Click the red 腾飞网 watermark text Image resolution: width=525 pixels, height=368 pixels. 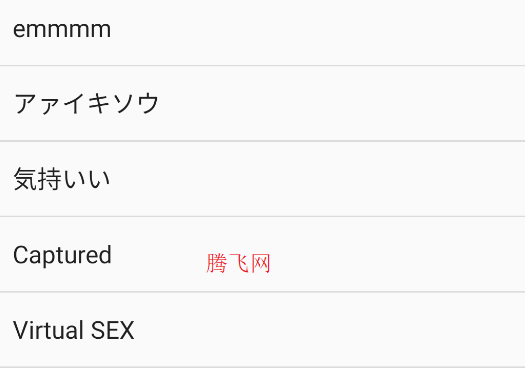click(238, 263)
